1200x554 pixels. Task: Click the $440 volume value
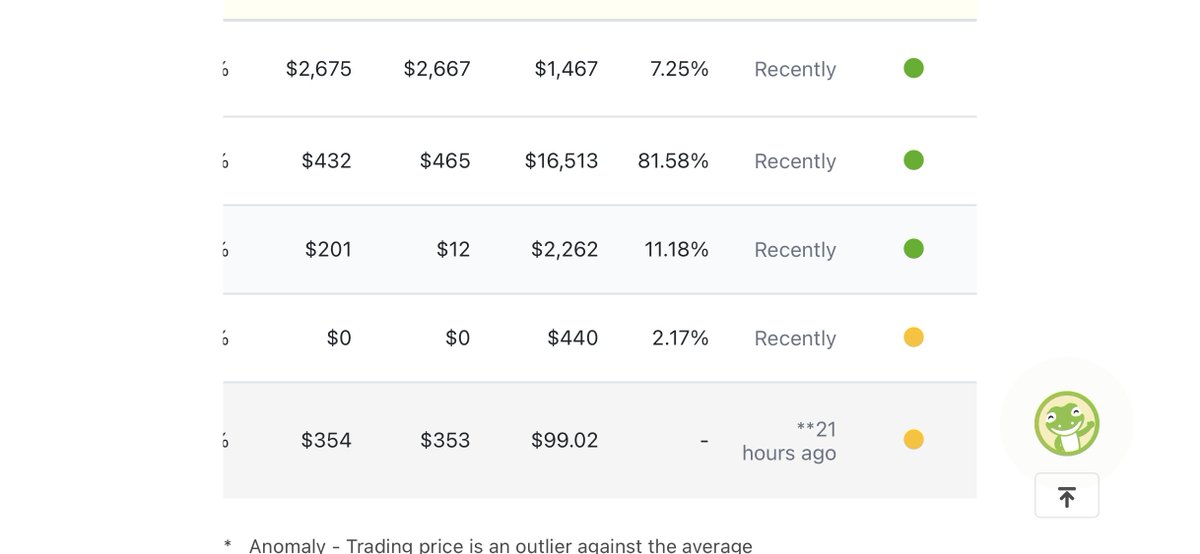point(572,338)
